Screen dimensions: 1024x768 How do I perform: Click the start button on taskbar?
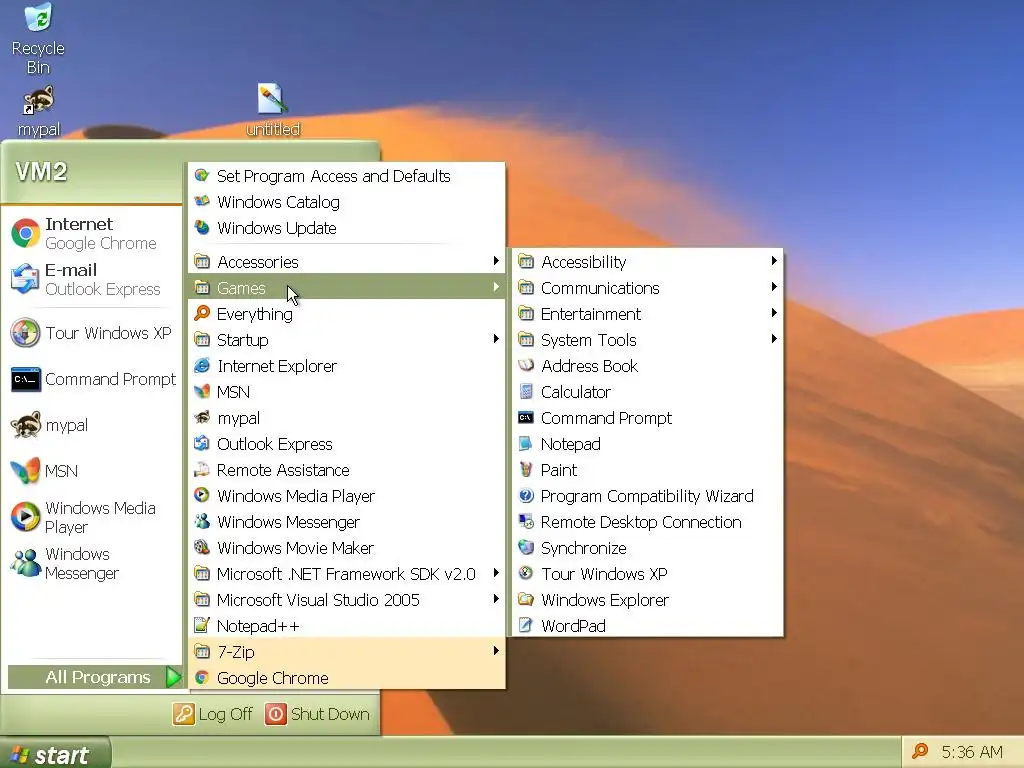point(55,754)
